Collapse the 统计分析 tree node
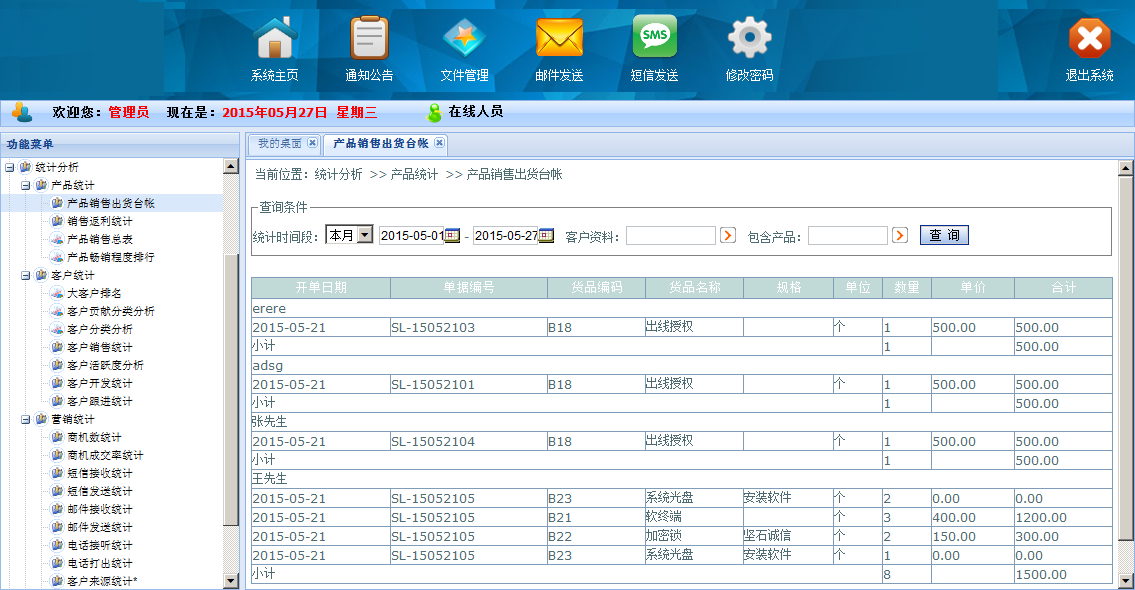This screenshot has height=590, width=1135. [x=10, y=167]
